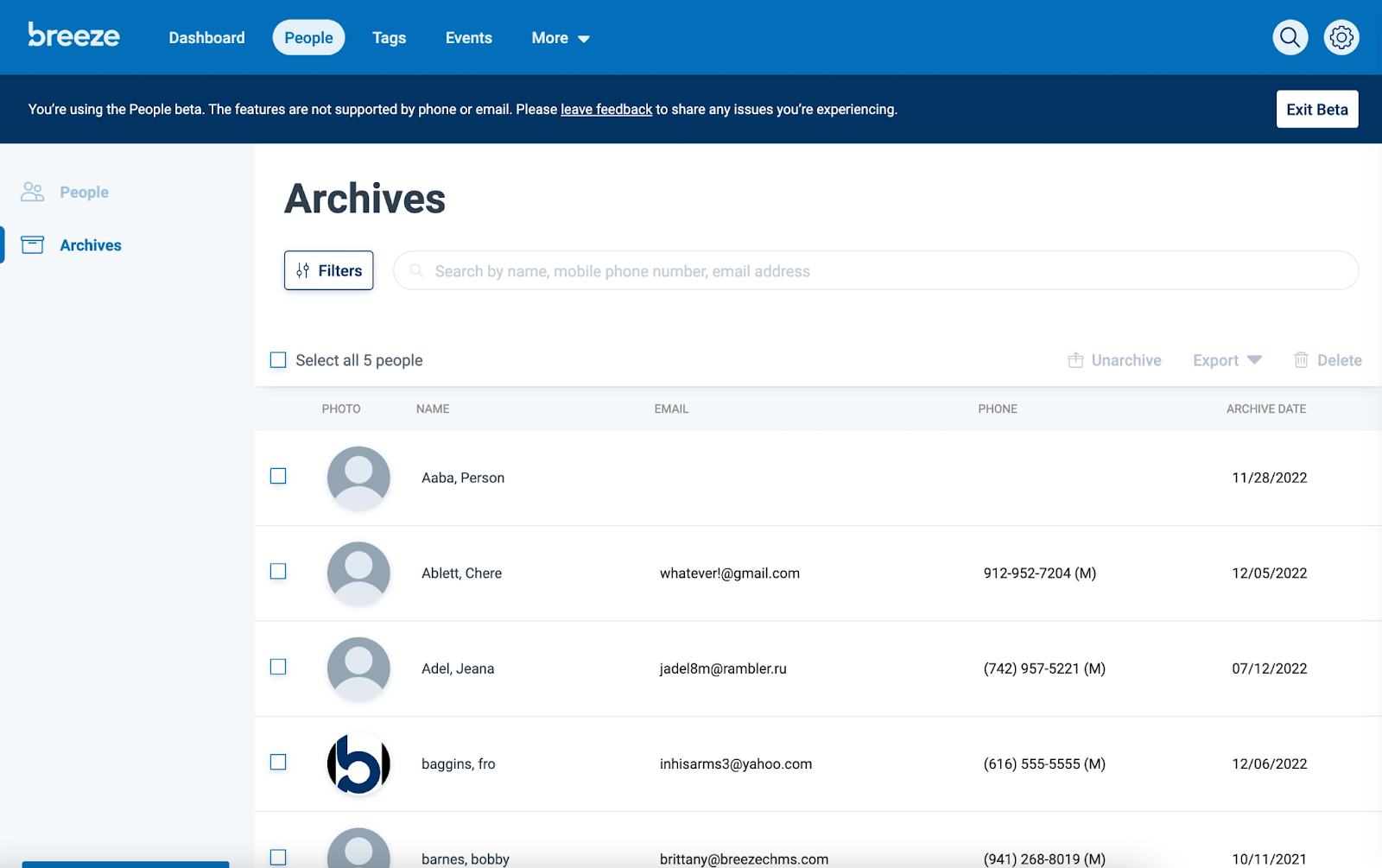Click the name Aaba, Person

463,478
